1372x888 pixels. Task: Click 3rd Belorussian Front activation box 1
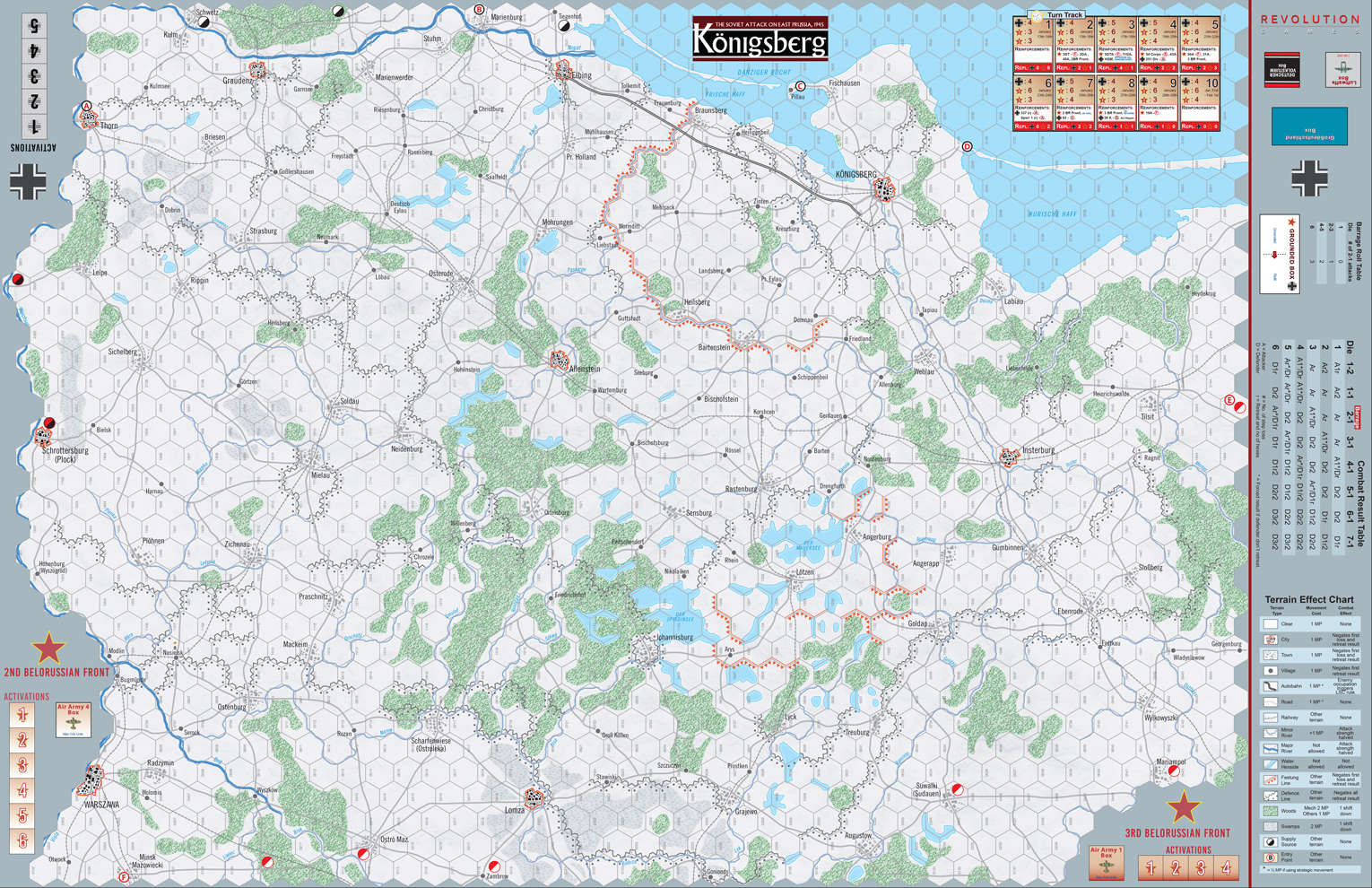(1151, 867)
